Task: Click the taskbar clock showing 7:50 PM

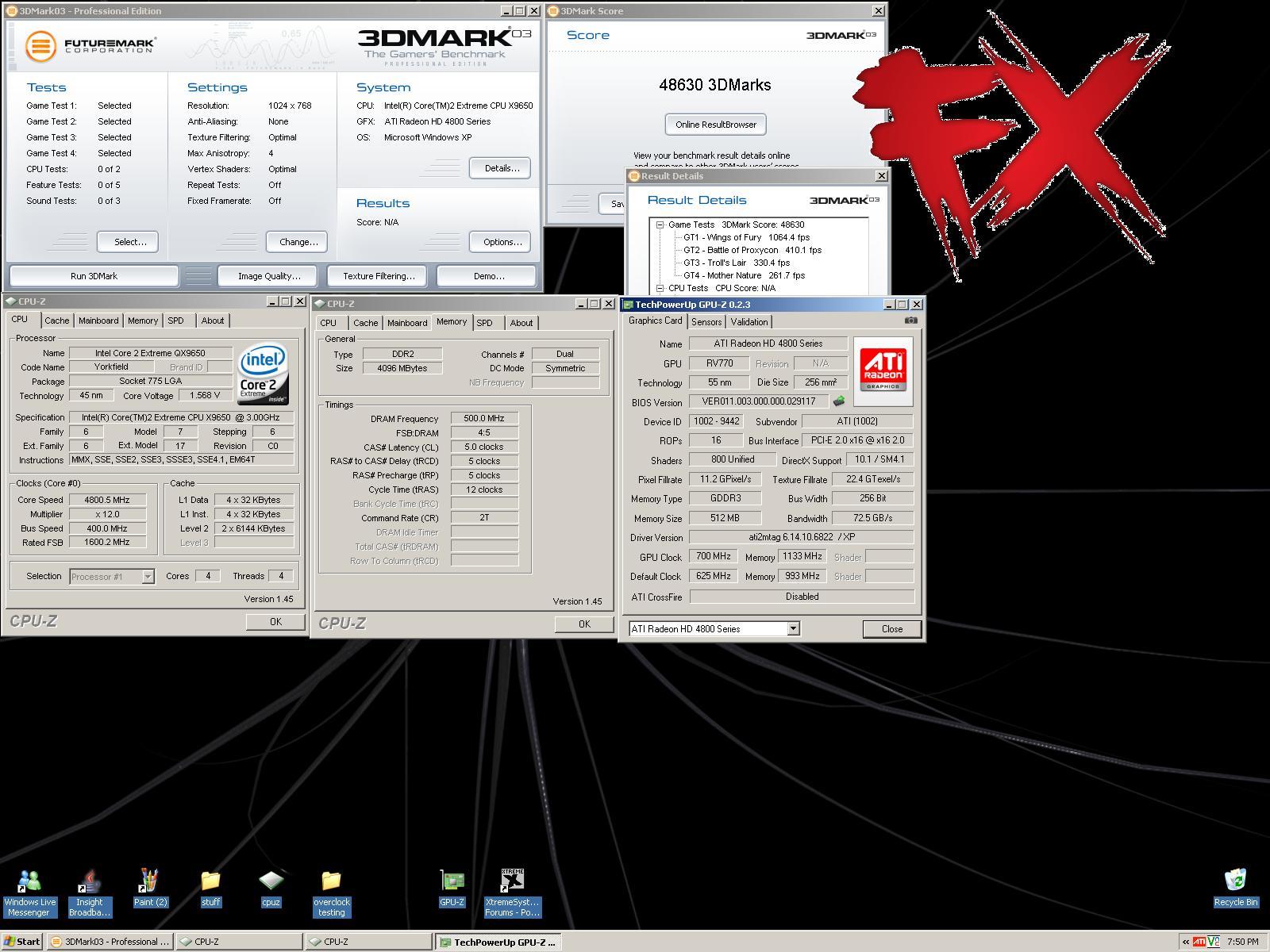Action: tap(1242, 942)
